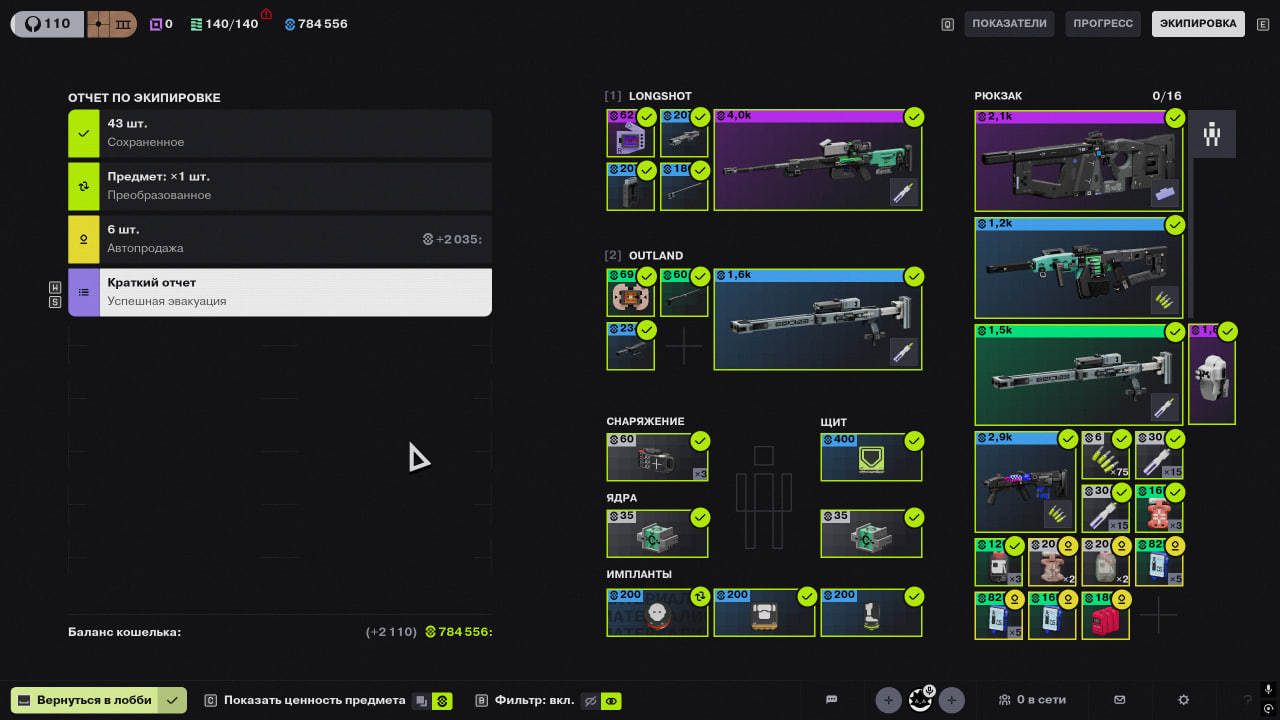The image size is (1280, 720).
Task: Click the character silhouette icon beside backpack
Action: pos(1212,134)
